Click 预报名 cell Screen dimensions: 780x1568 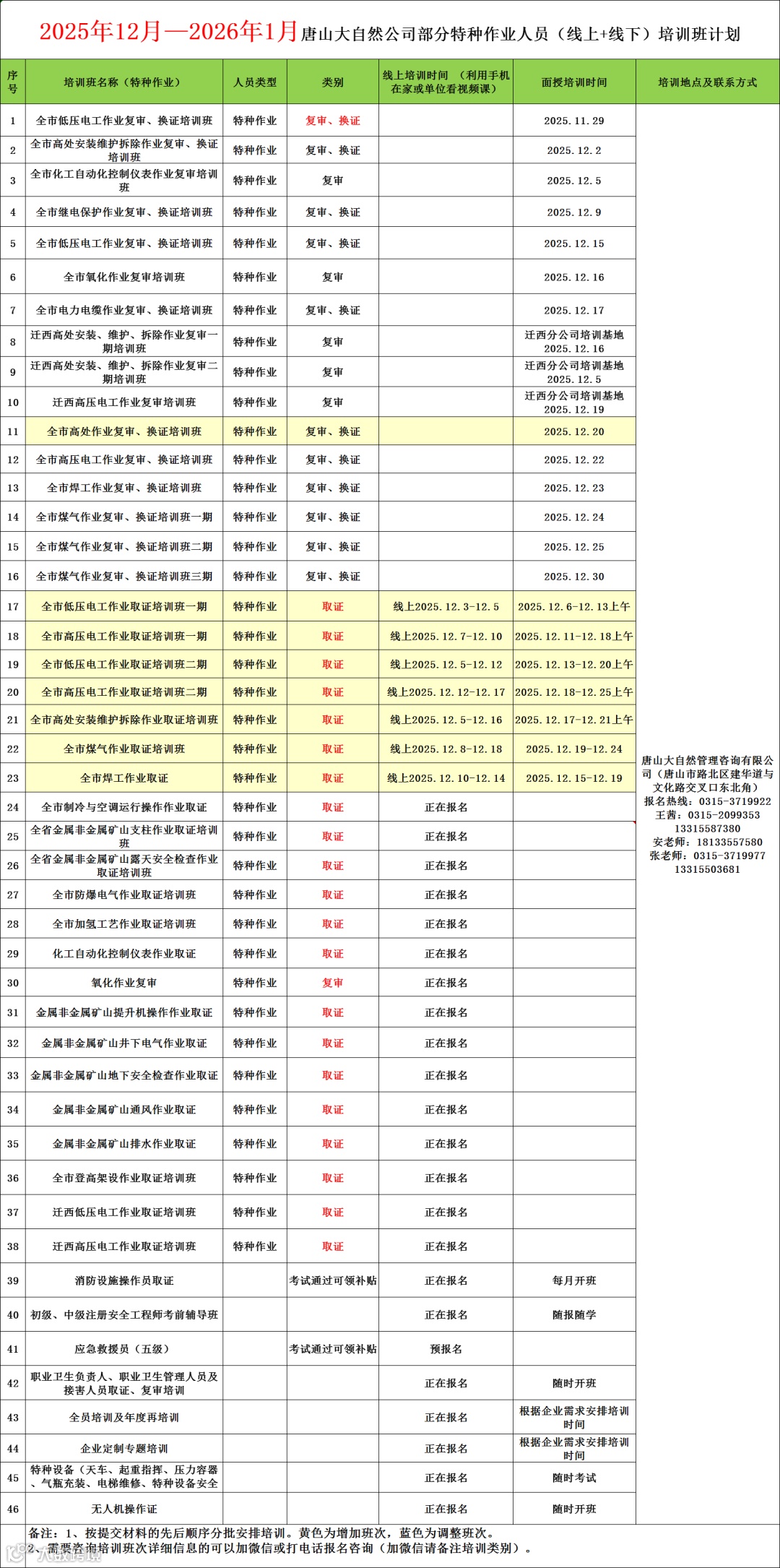(x=446, y=1348)
